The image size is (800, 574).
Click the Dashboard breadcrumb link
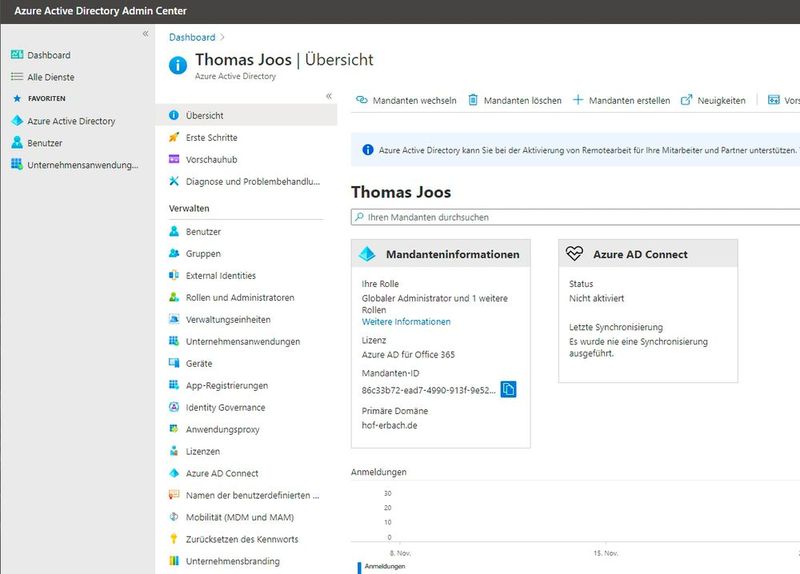tap(192, 37)
